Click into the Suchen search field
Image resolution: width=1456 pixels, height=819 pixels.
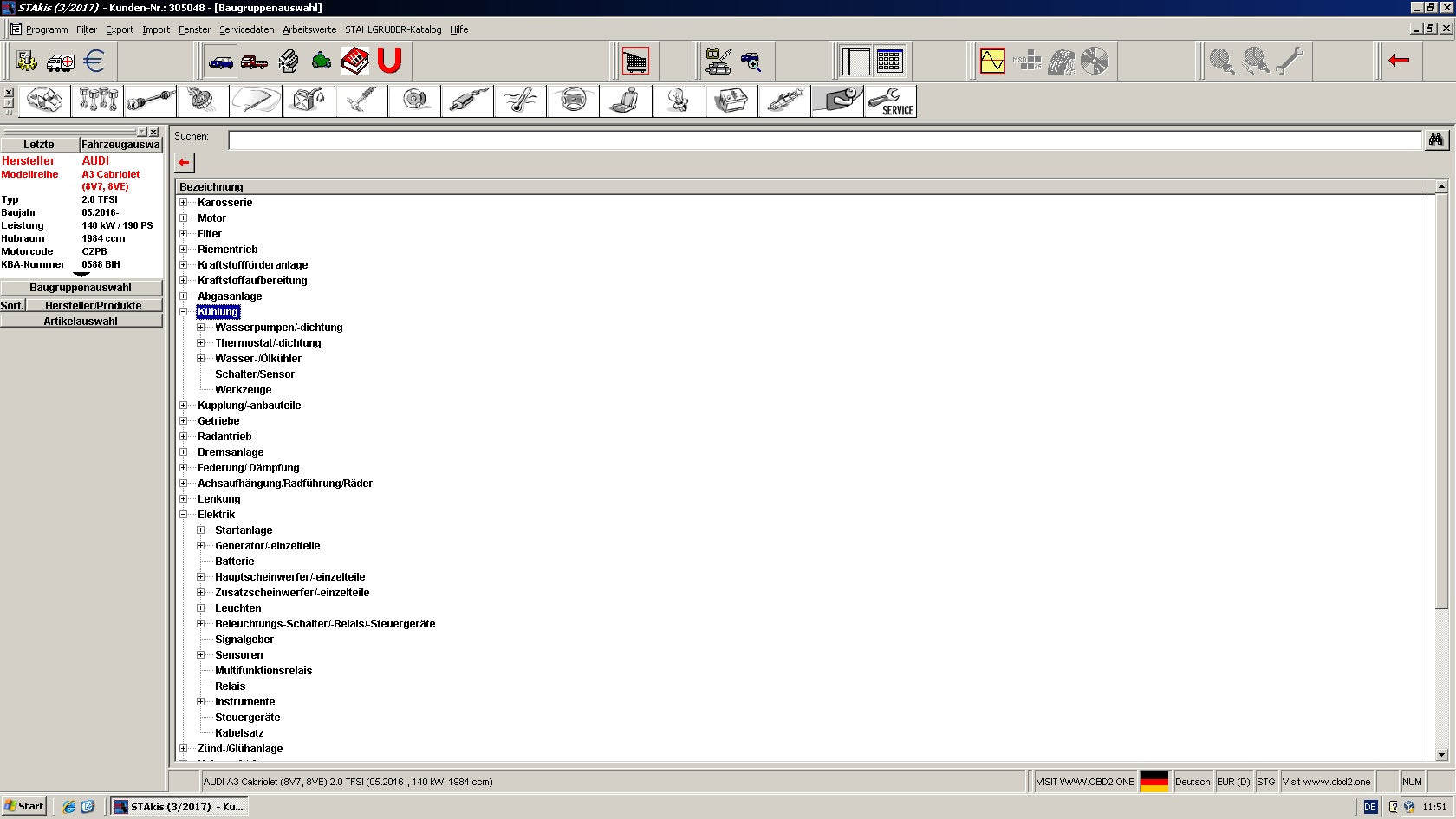click(x=825, y=140)
